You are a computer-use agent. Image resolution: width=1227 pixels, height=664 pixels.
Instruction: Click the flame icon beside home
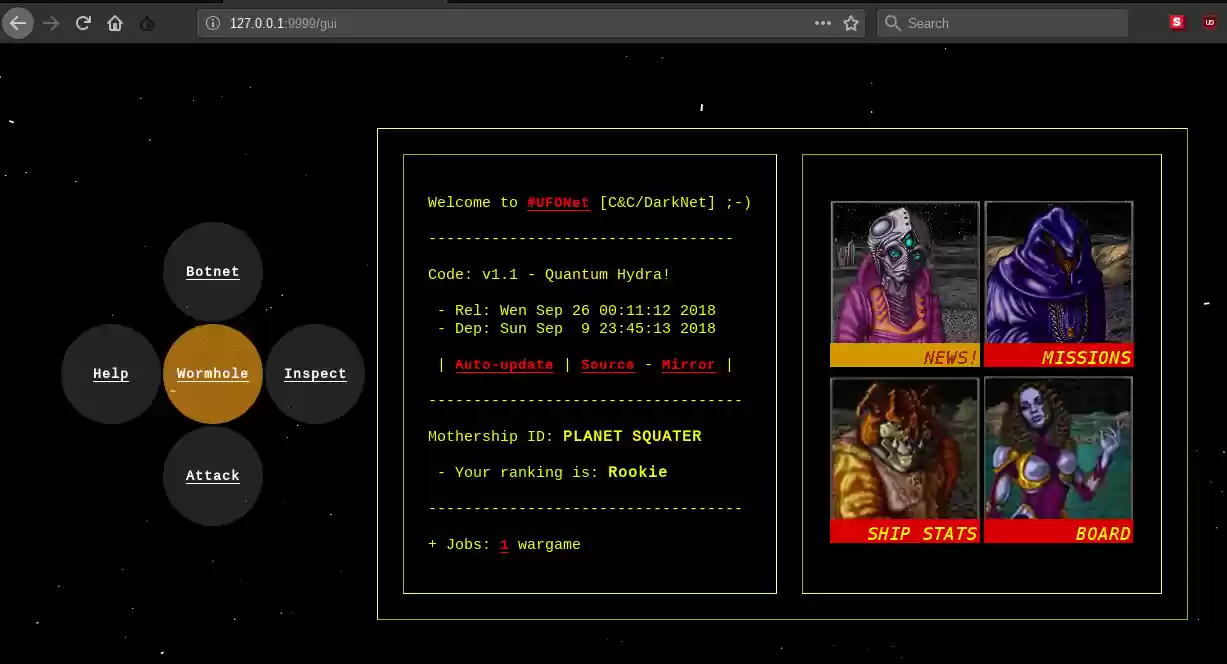[147, 23]
